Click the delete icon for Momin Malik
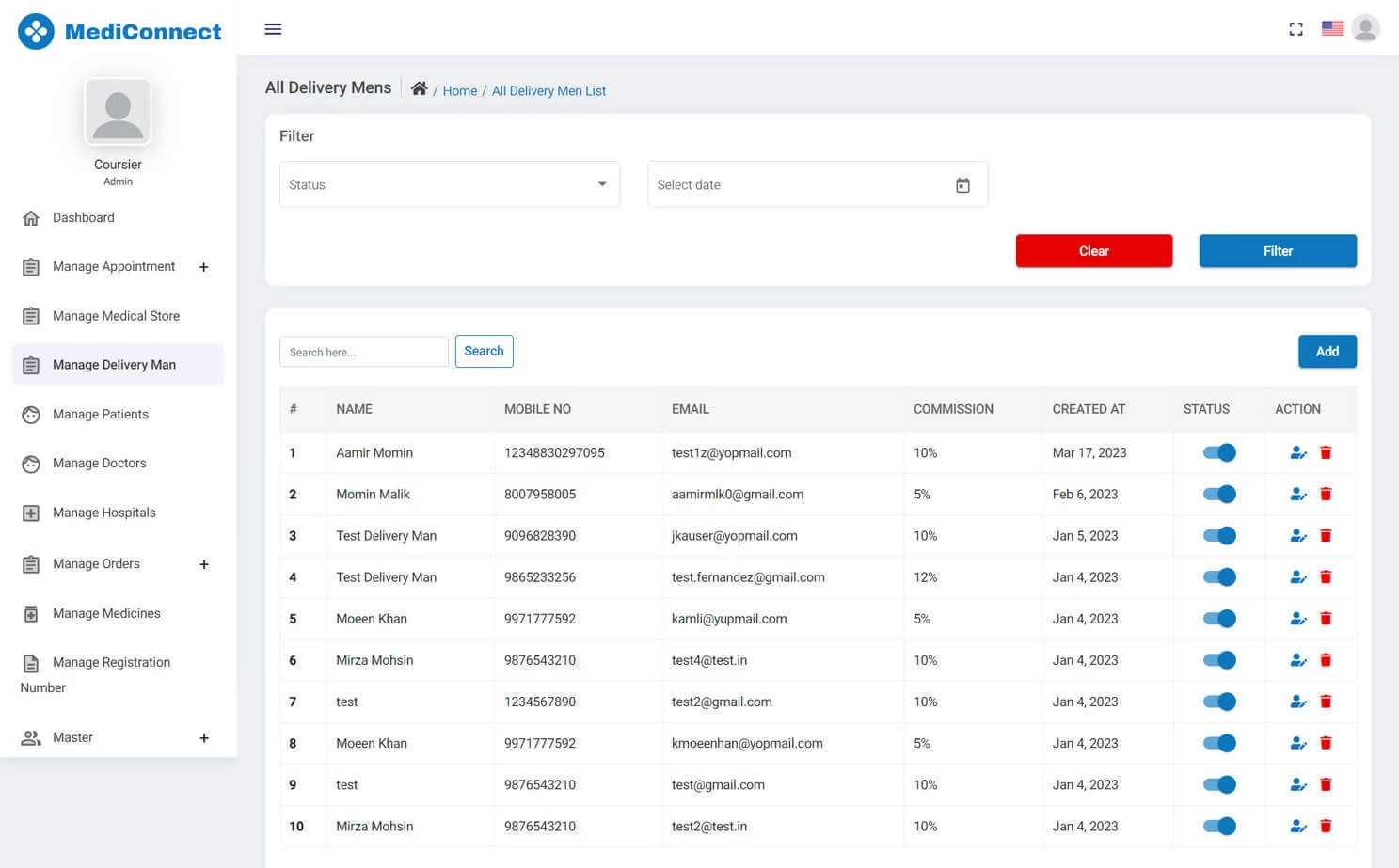Viewport: 1399px width, 868px height. point(1327,494)
